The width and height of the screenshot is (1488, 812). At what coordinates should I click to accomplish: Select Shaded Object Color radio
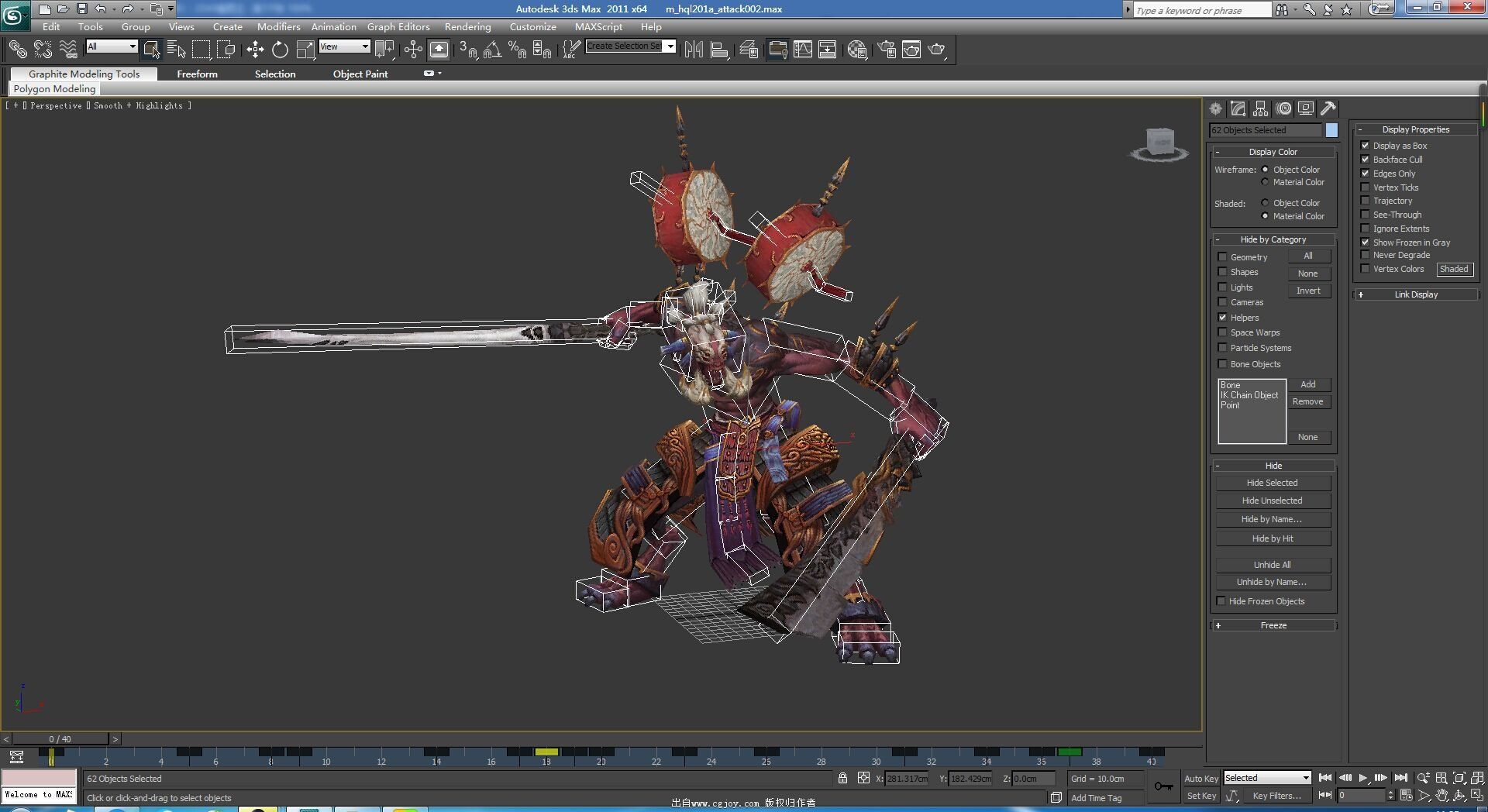coord(1266,203)
